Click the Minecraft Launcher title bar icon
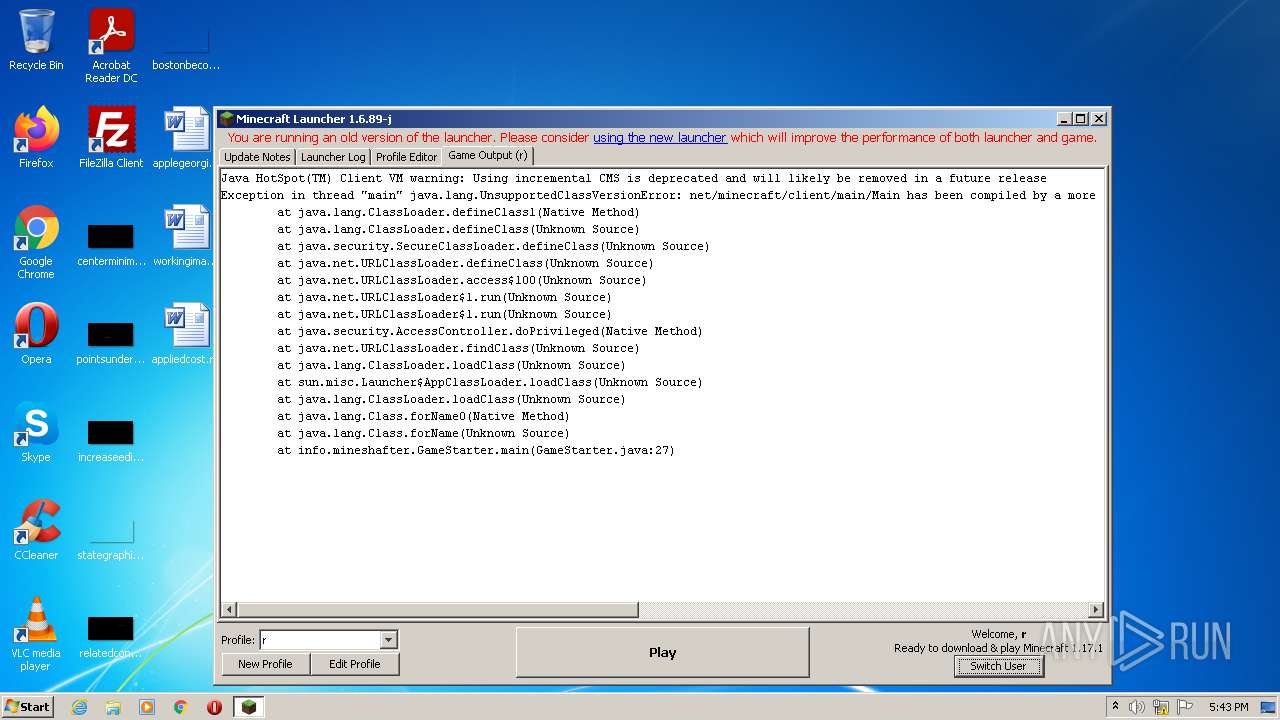Viewport: 1280px width, 720px height. [x=227, y=119]
